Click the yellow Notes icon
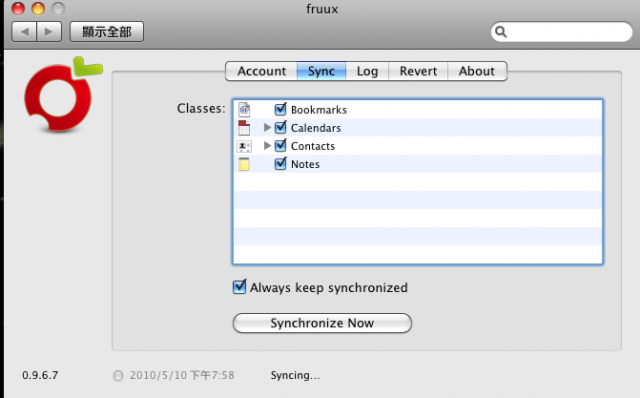The height and width of the screenshot is (398, 640). click(x=244, y=164)
